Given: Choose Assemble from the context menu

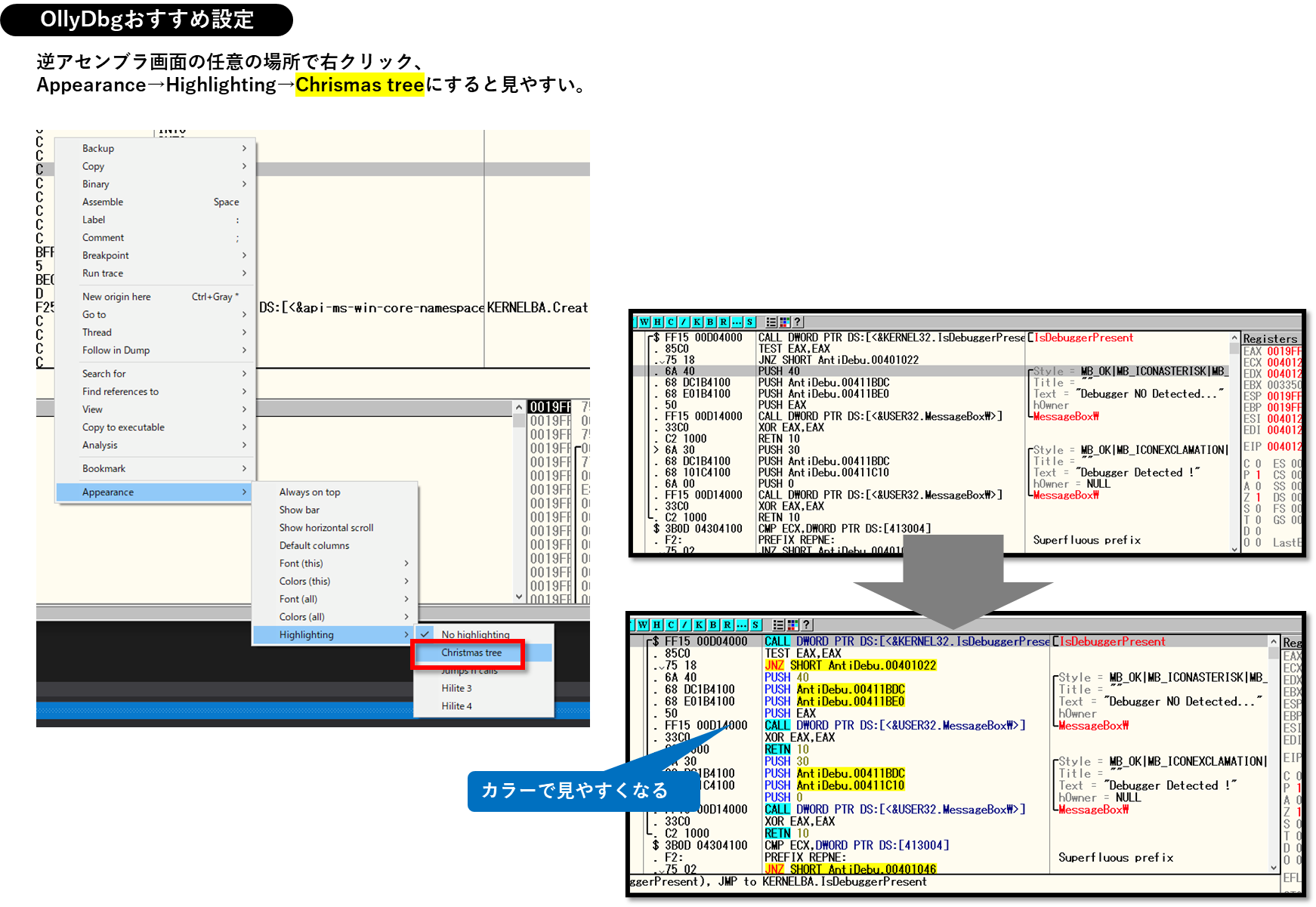Looking at the screenshot, I should click(x=155, y=202).
